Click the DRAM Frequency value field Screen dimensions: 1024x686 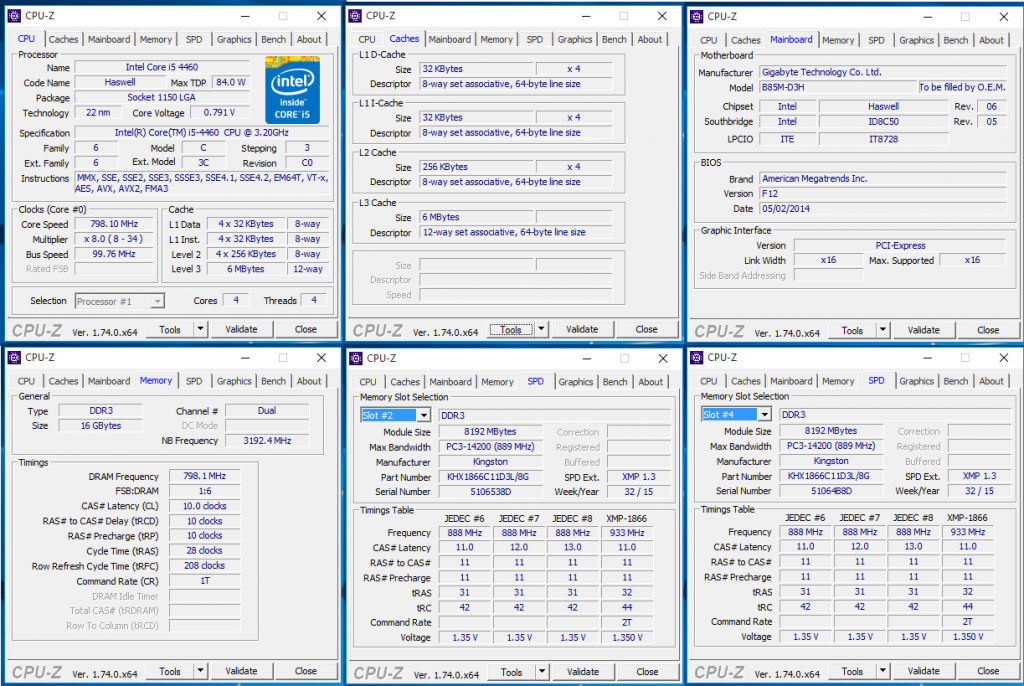coord(204,476)
